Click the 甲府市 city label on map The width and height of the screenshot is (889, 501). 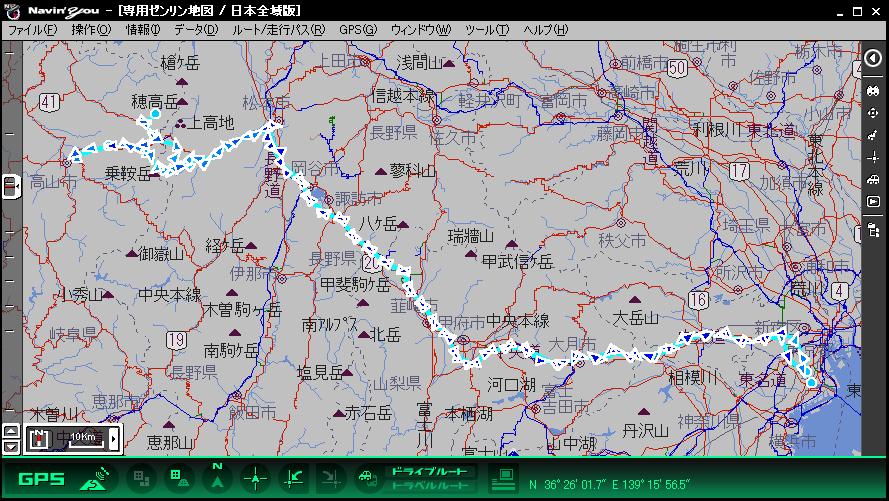tap(461, 322)
